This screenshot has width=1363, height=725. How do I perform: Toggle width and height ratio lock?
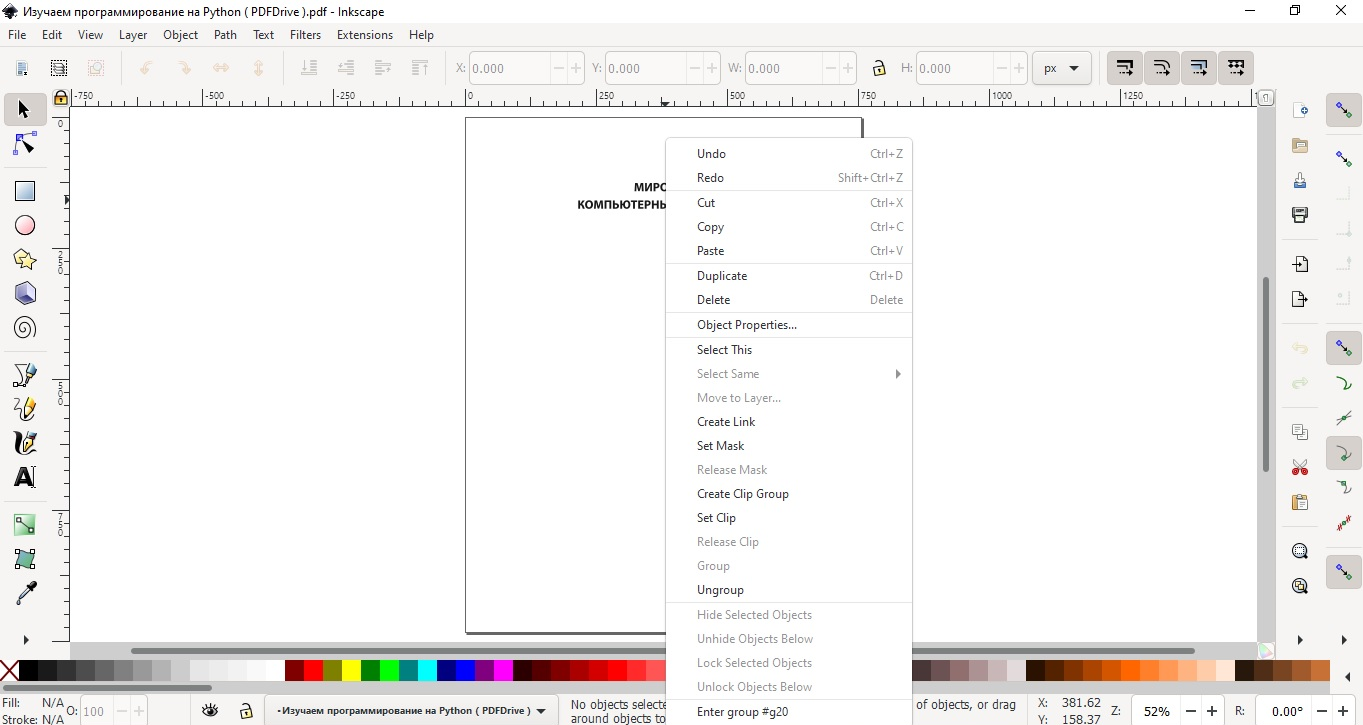pos(879,69)
